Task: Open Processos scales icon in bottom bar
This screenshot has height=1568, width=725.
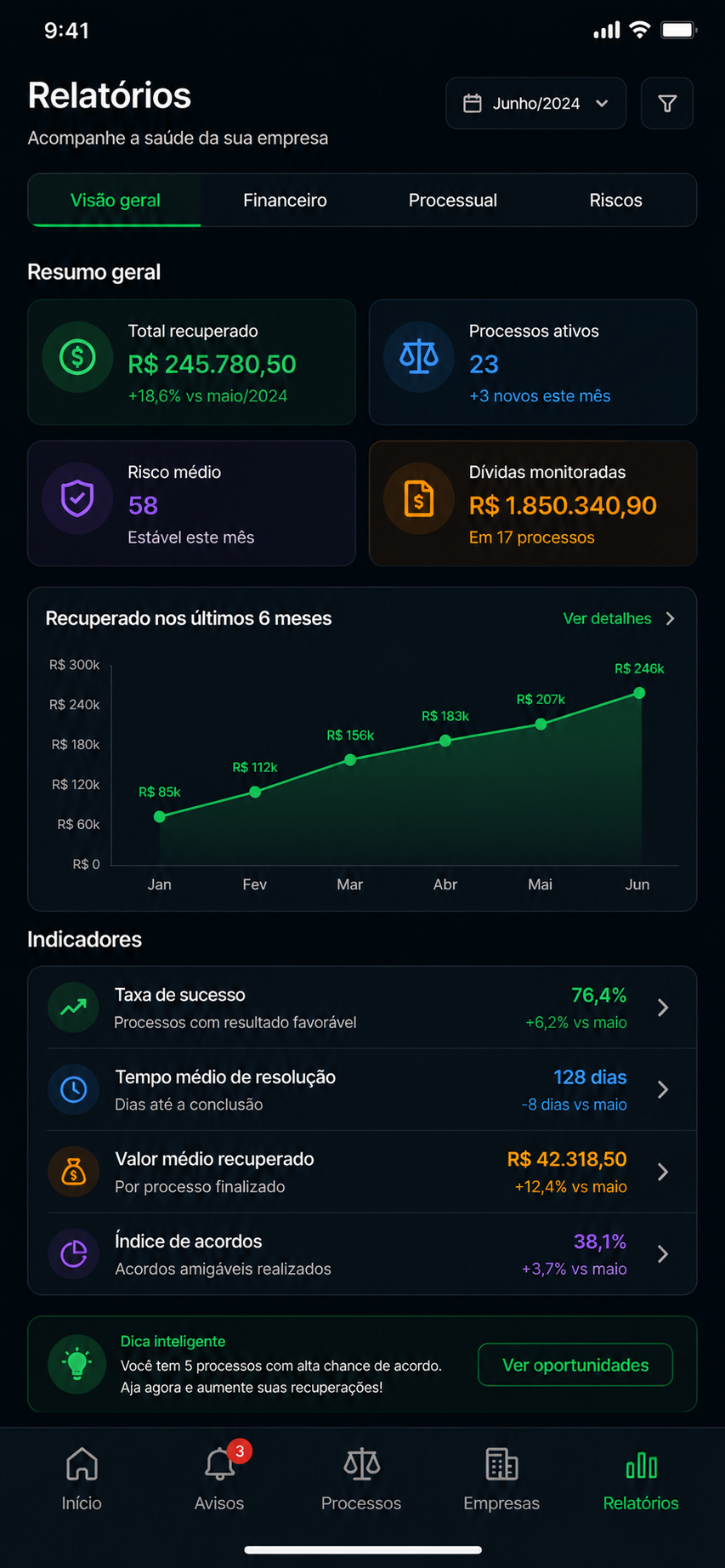Action: 361,1464
